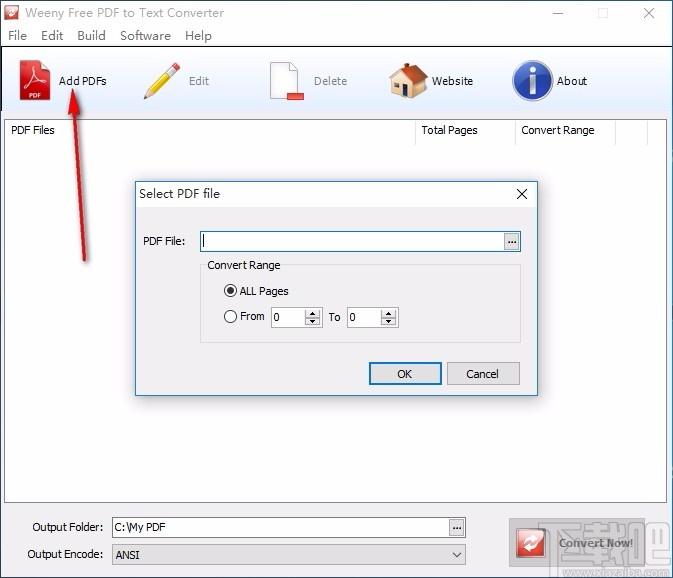
Task: Click the Output Folder path field
Action: coord(281,527)
